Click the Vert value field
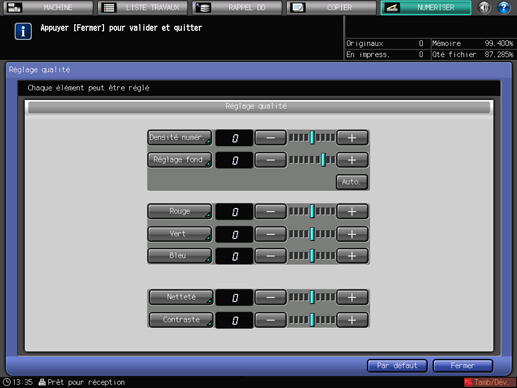 click(234, 234)
